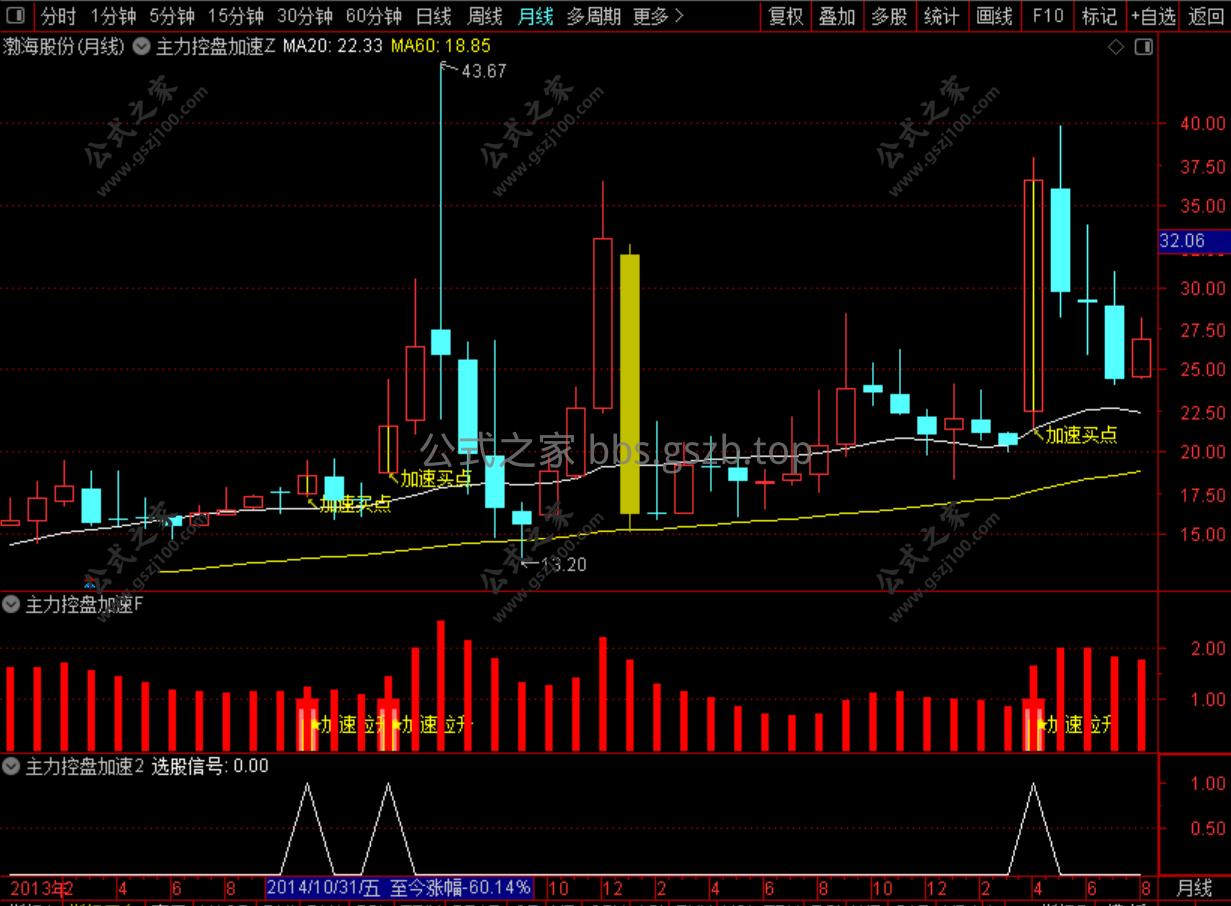The height and width of the screenshot is (906, 1231).
Task: Click the 月线 period label at bottom-right
Action: click(1194, 887)
